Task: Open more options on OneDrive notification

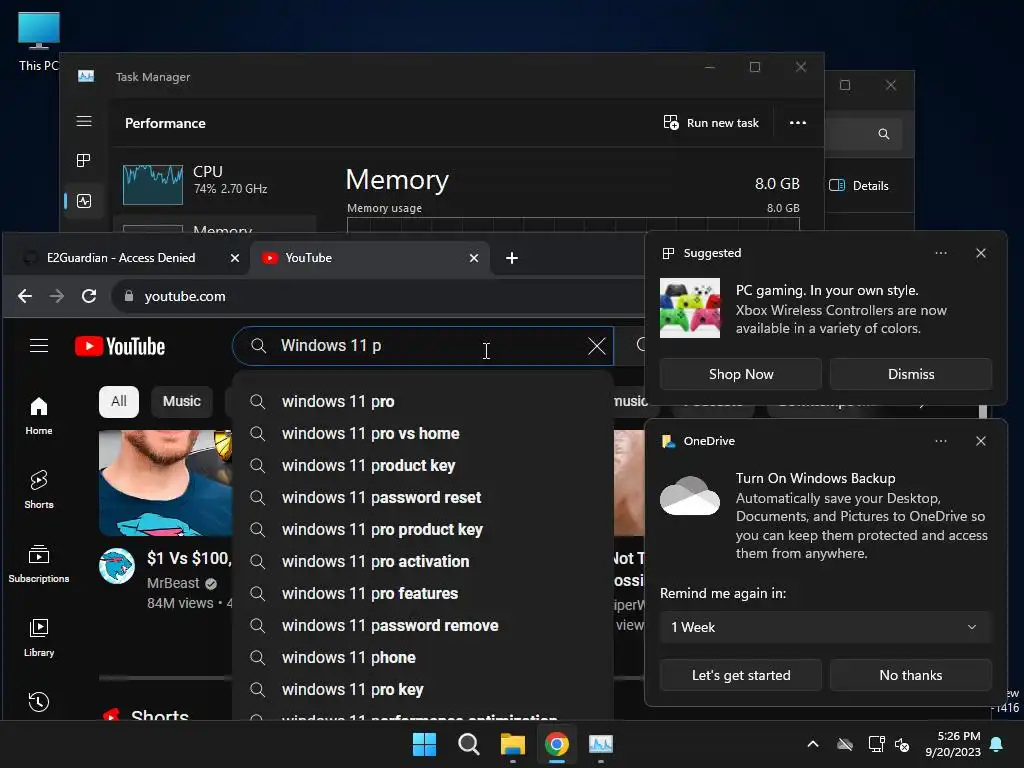Action: pyautogui.click(x=940, y=441)
